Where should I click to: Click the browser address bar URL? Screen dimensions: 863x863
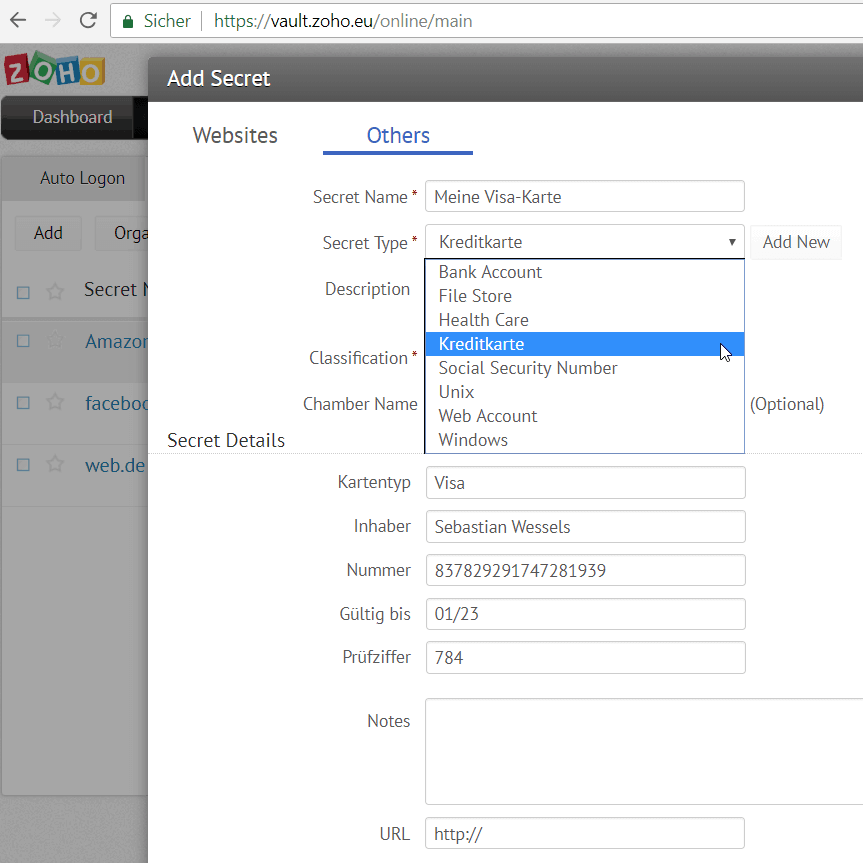pos(343,21)
